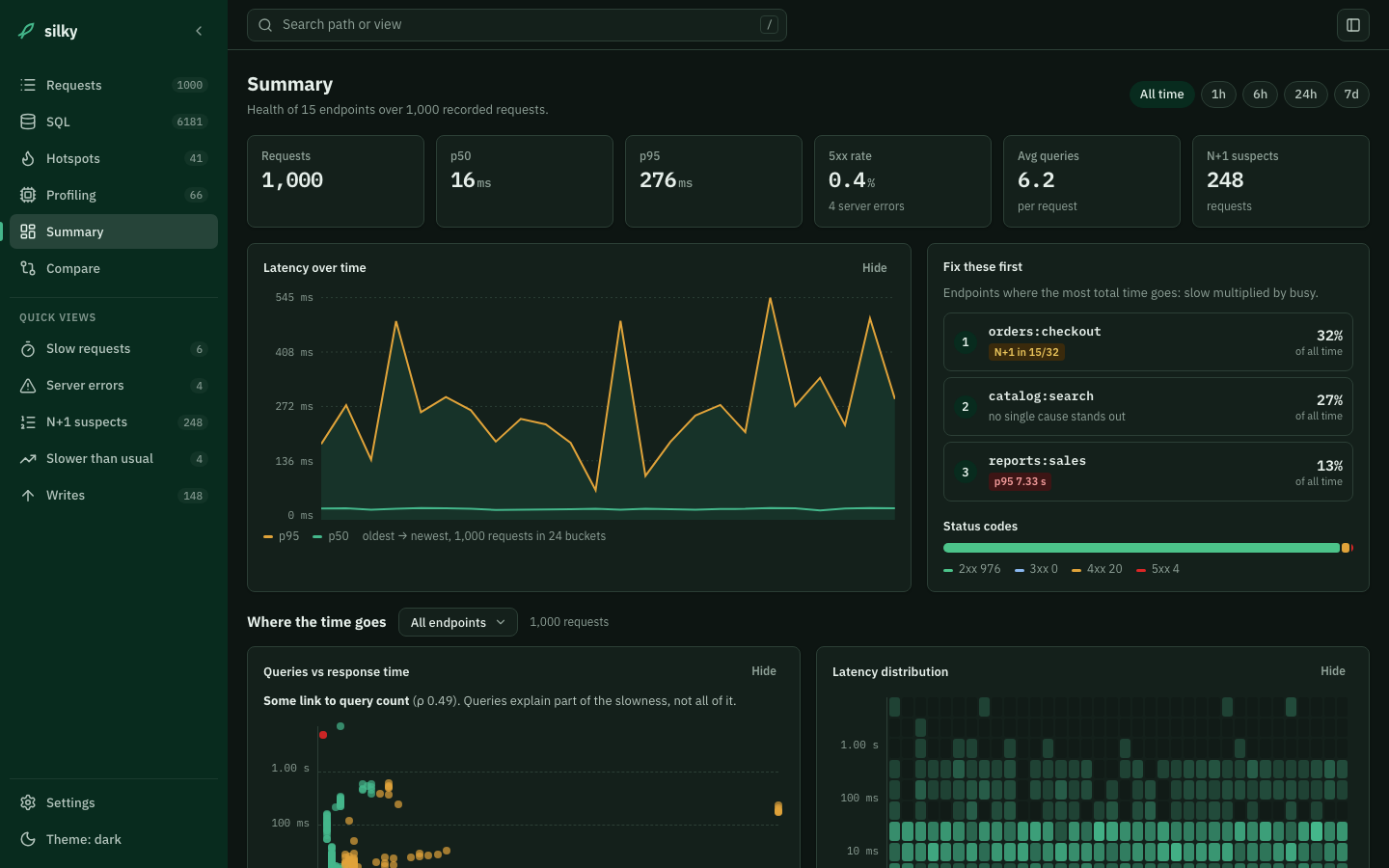Click the Slower than usual trend icon

click(x=28, y=459)
